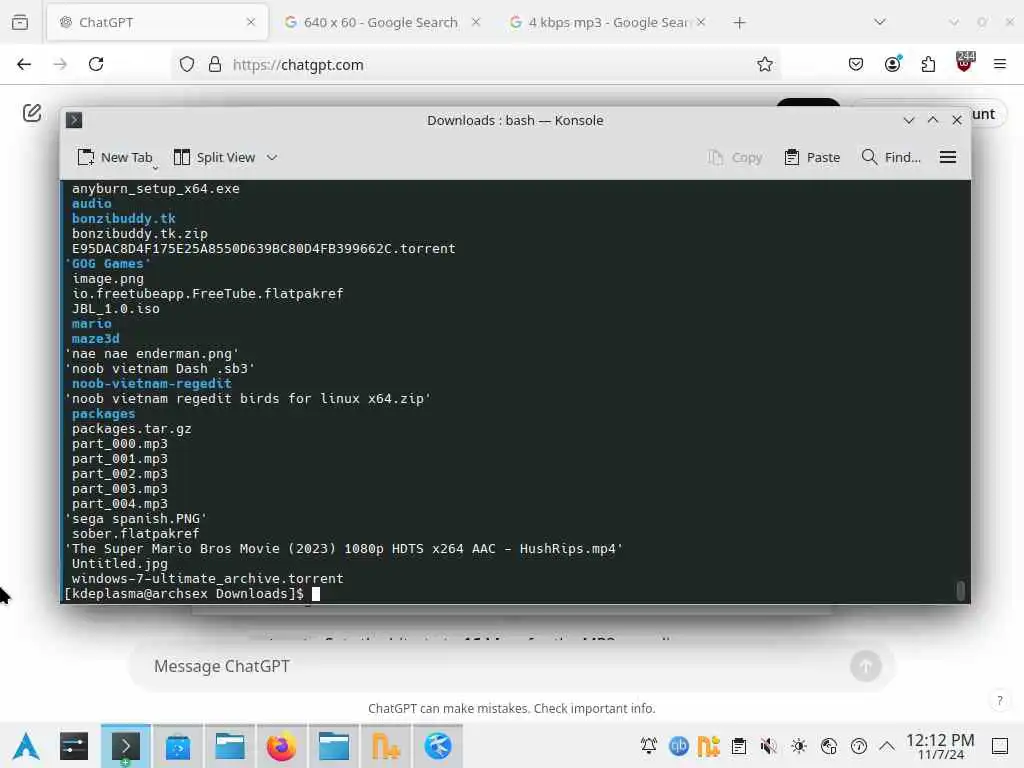Expand the hidden system tray icons arrow
The height and width of the screenshot is (768, 1024).
[x=887, y=746]
